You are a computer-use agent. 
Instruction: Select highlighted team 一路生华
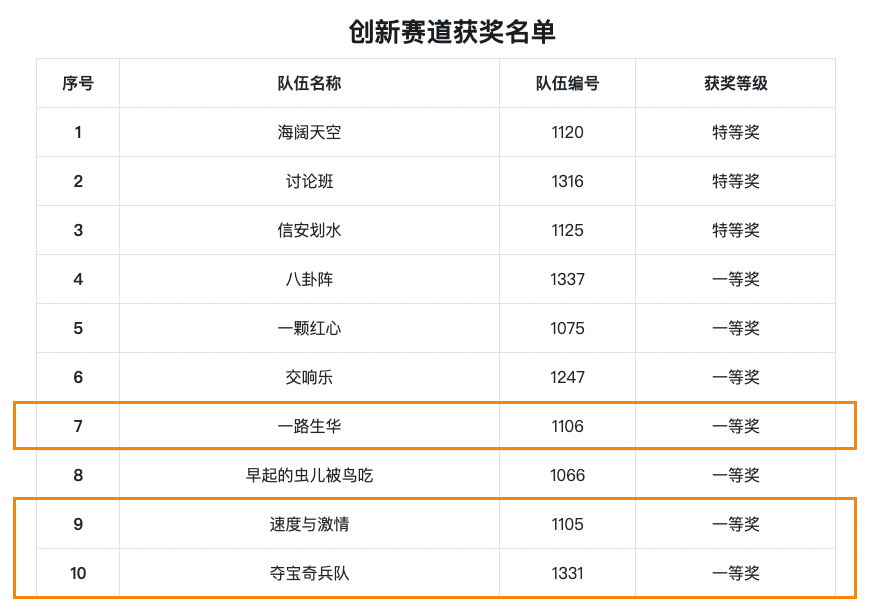tap(309, 426)
